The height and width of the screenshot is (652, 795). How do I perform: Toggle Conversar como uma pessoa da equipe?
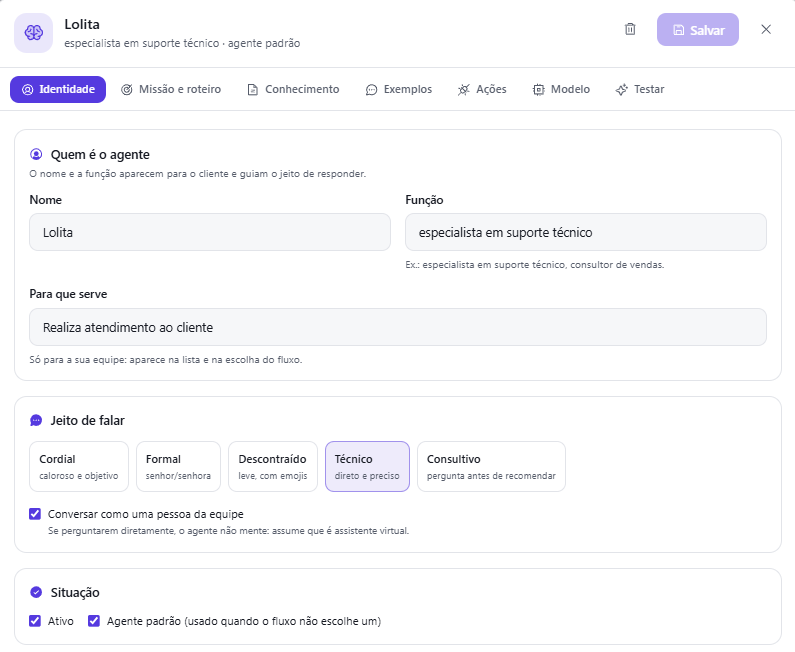coord(35,514)
